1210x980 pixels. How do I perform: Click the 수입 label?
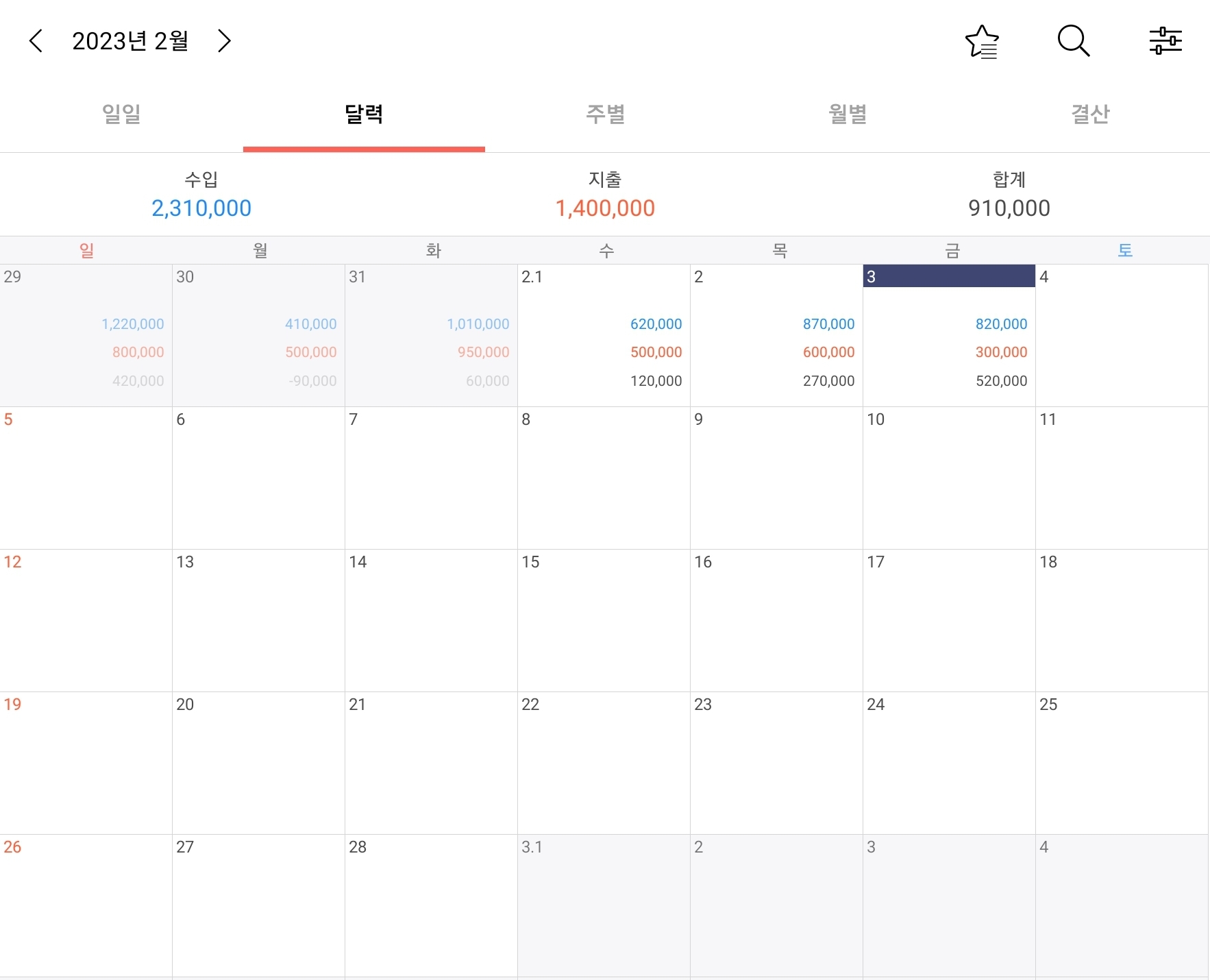click(201, 180)
